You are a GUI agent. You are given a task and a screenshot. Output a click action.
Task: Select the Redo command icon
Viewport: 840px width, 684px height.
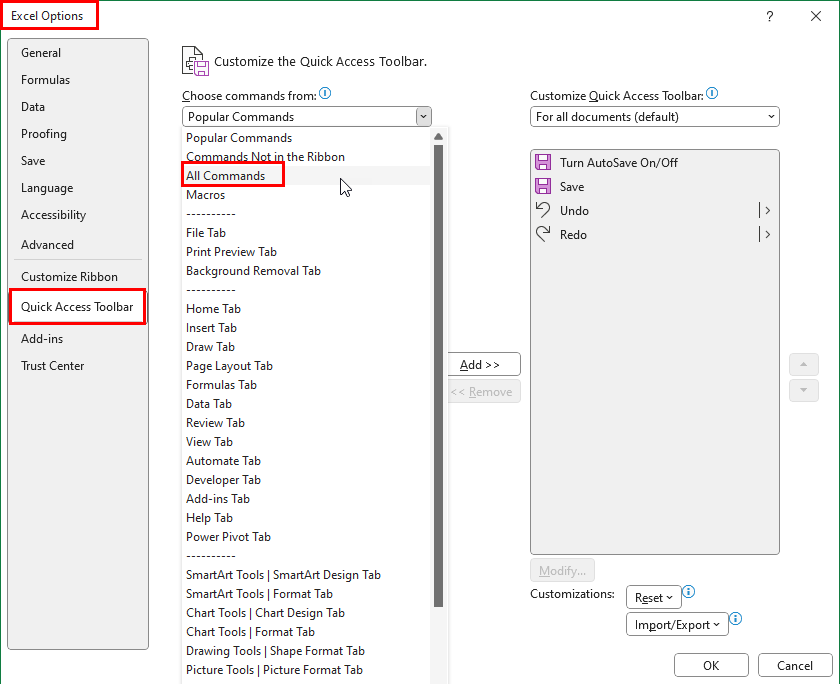click(543, 234)
